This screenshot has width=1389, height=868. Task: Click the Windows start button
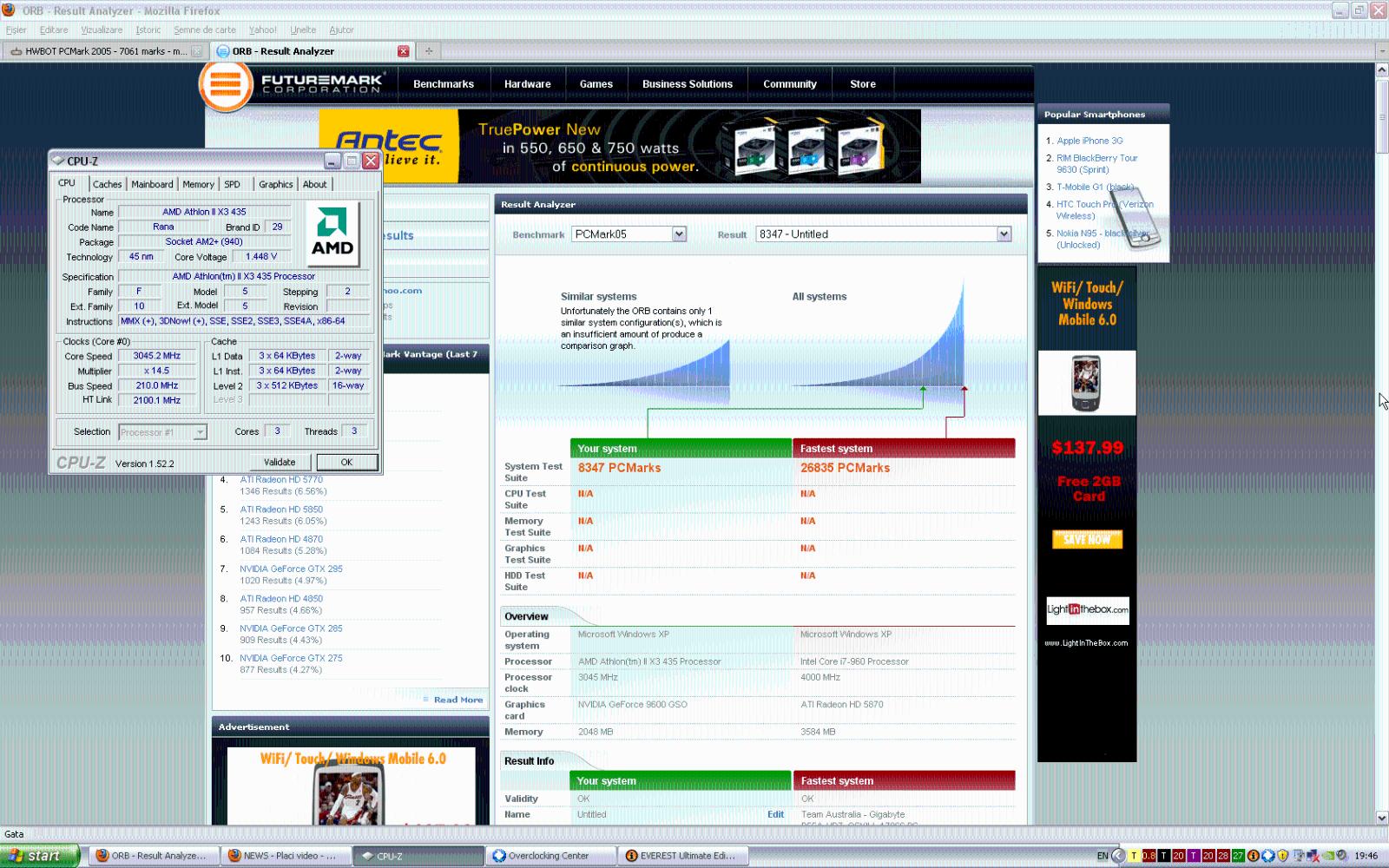point(40,856)
